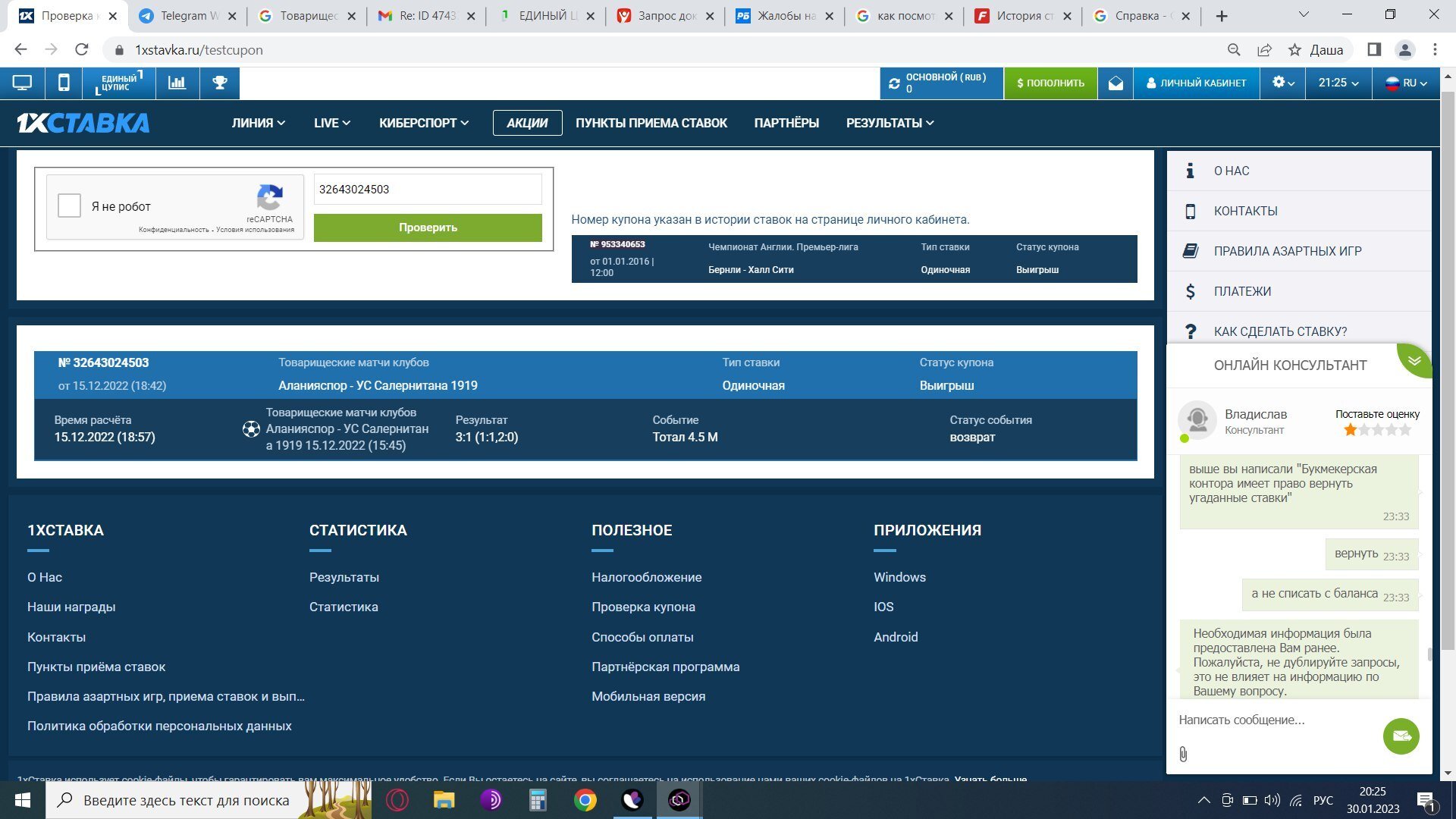This screenshot has height=819, width=1456.
Task: Expand the ЛИНИЯ dropdown menu
Action: point(259,123)
